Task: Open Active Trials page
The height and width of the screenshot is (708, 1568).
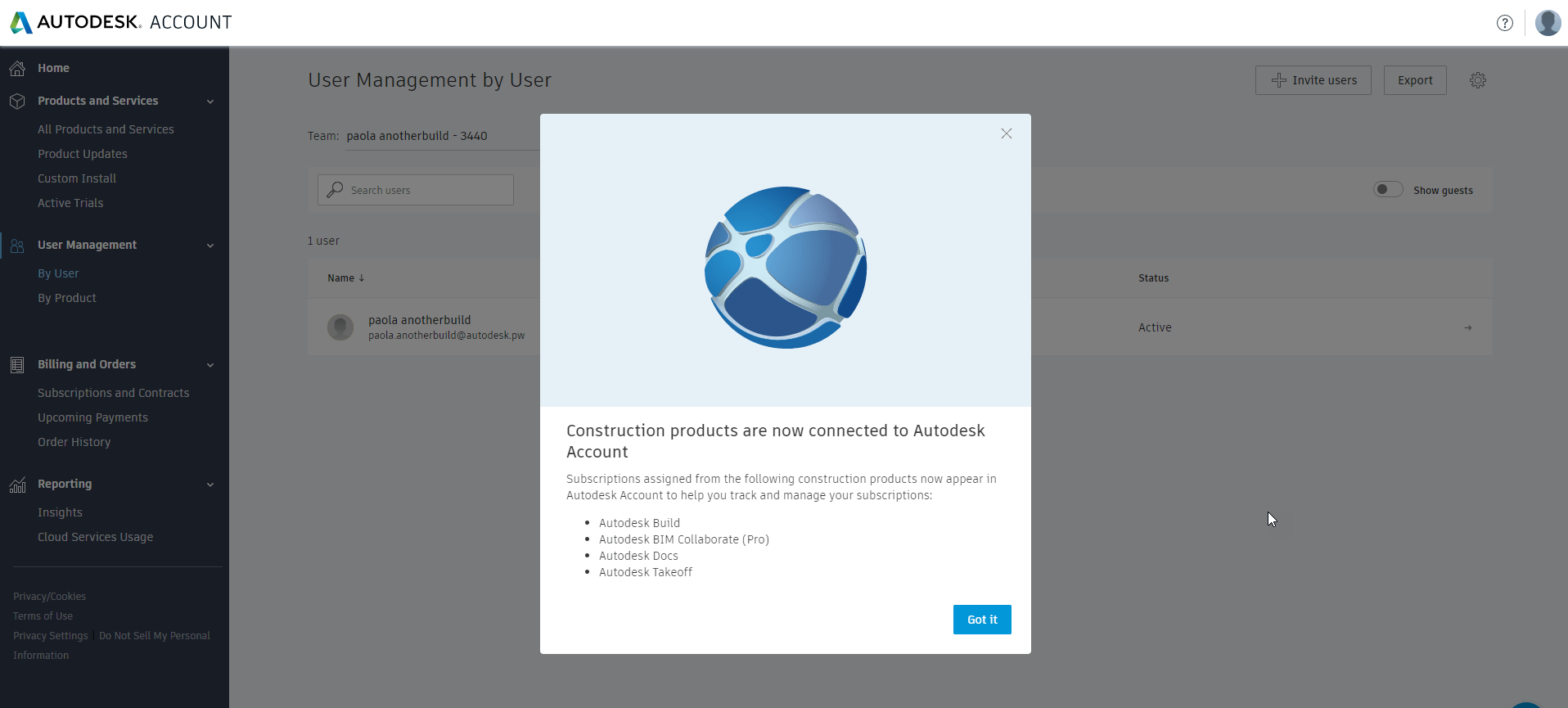Action: pos(70,203)
